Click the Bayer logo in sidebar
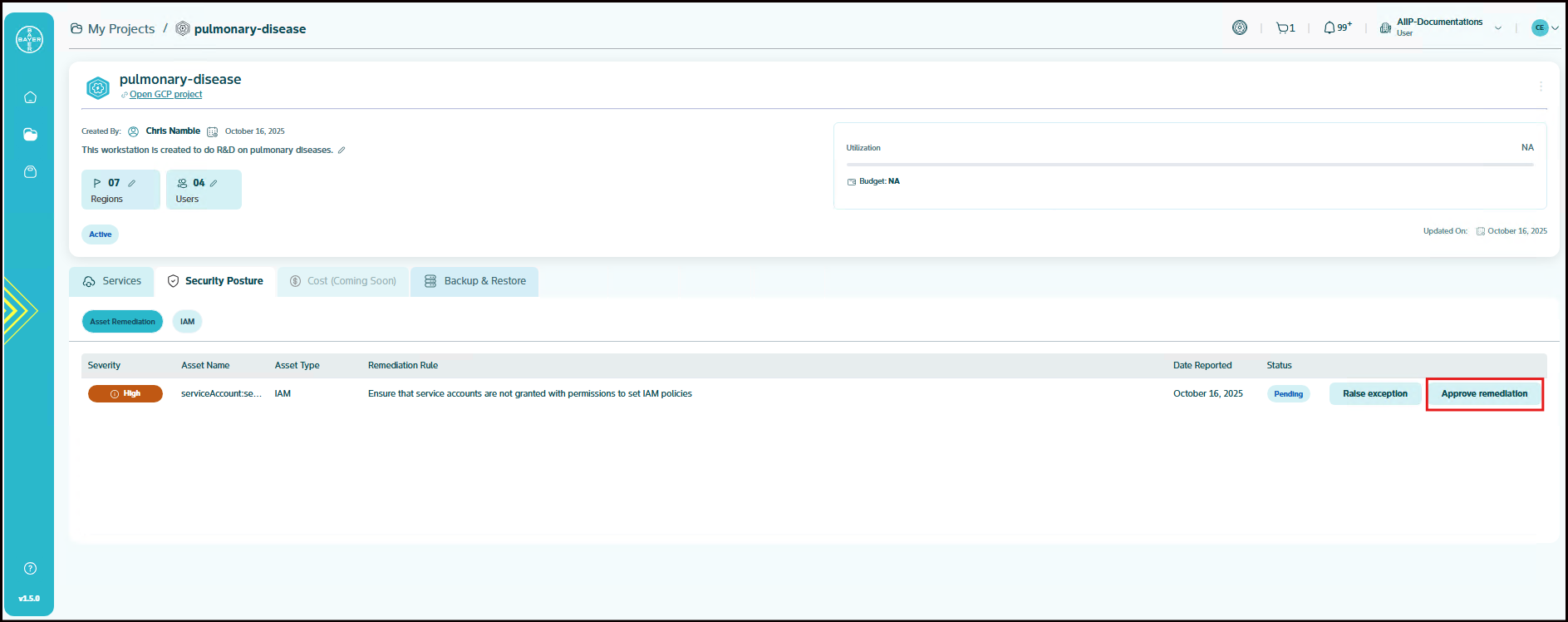This screenshot has height=622, width=1568. (x=29, y=39)
